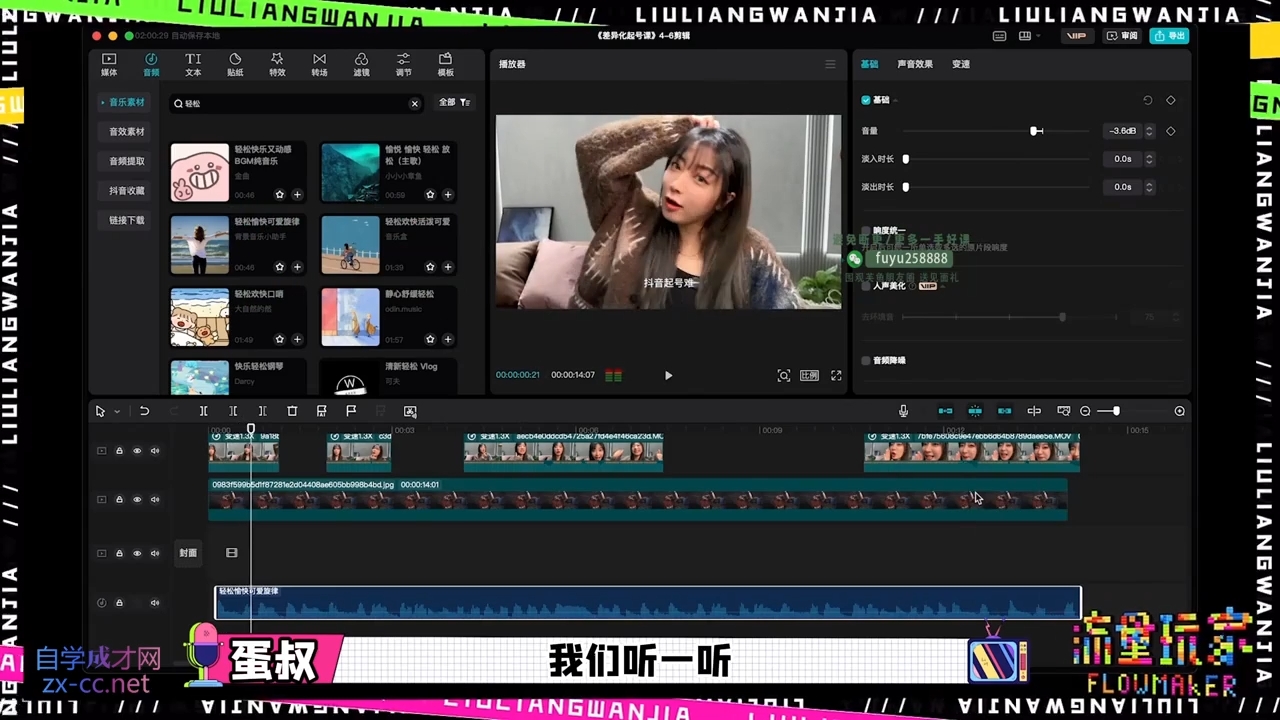Add 愉悦 愉快 轻松 放松 track to timeline
This screenshot has width=1280, height=720.
click(x=447, y=195)
